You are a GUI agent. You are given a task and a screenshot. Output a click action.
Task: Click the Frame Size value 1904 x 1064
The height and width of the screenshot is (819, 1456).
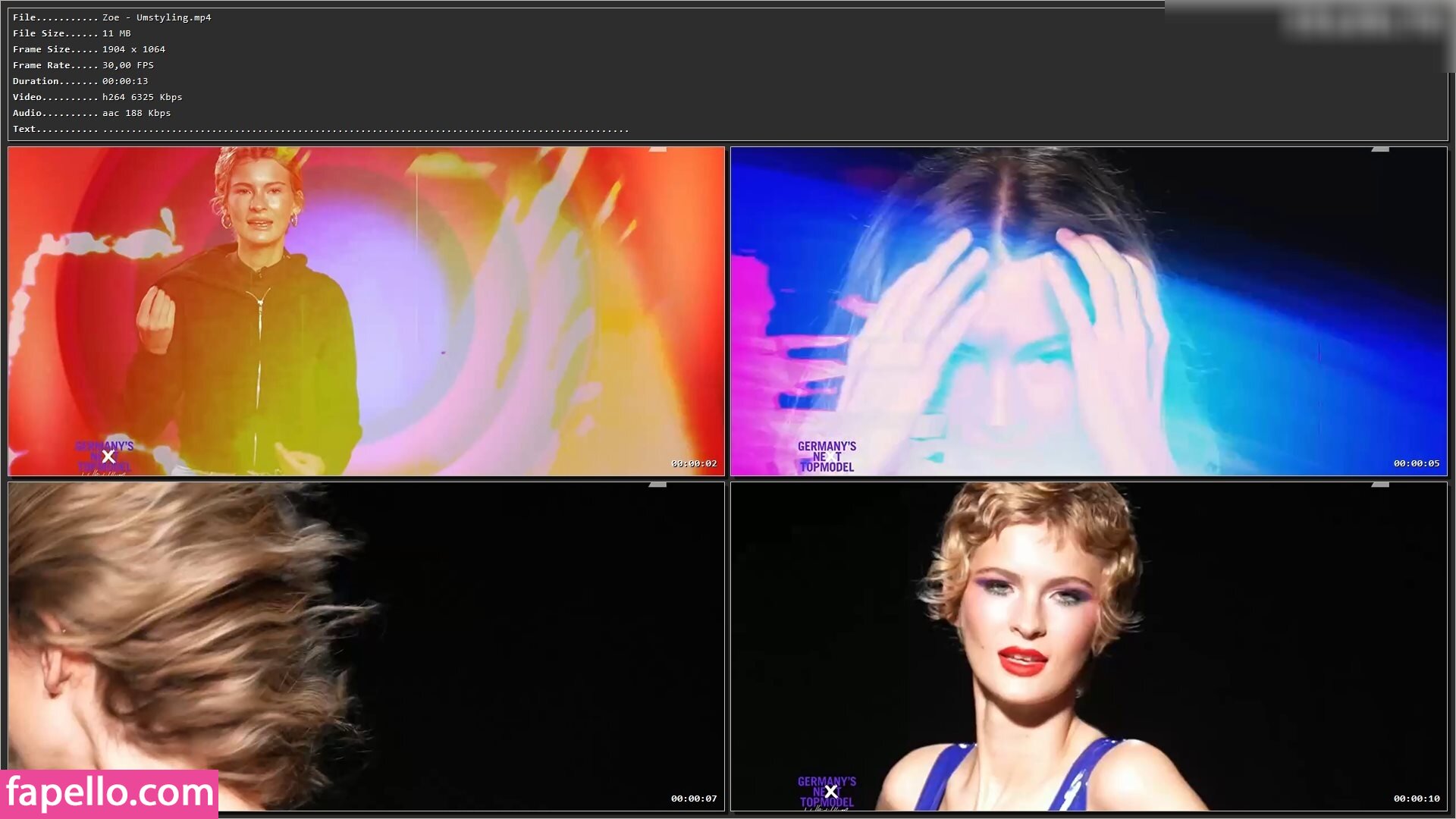coord(133,49)
